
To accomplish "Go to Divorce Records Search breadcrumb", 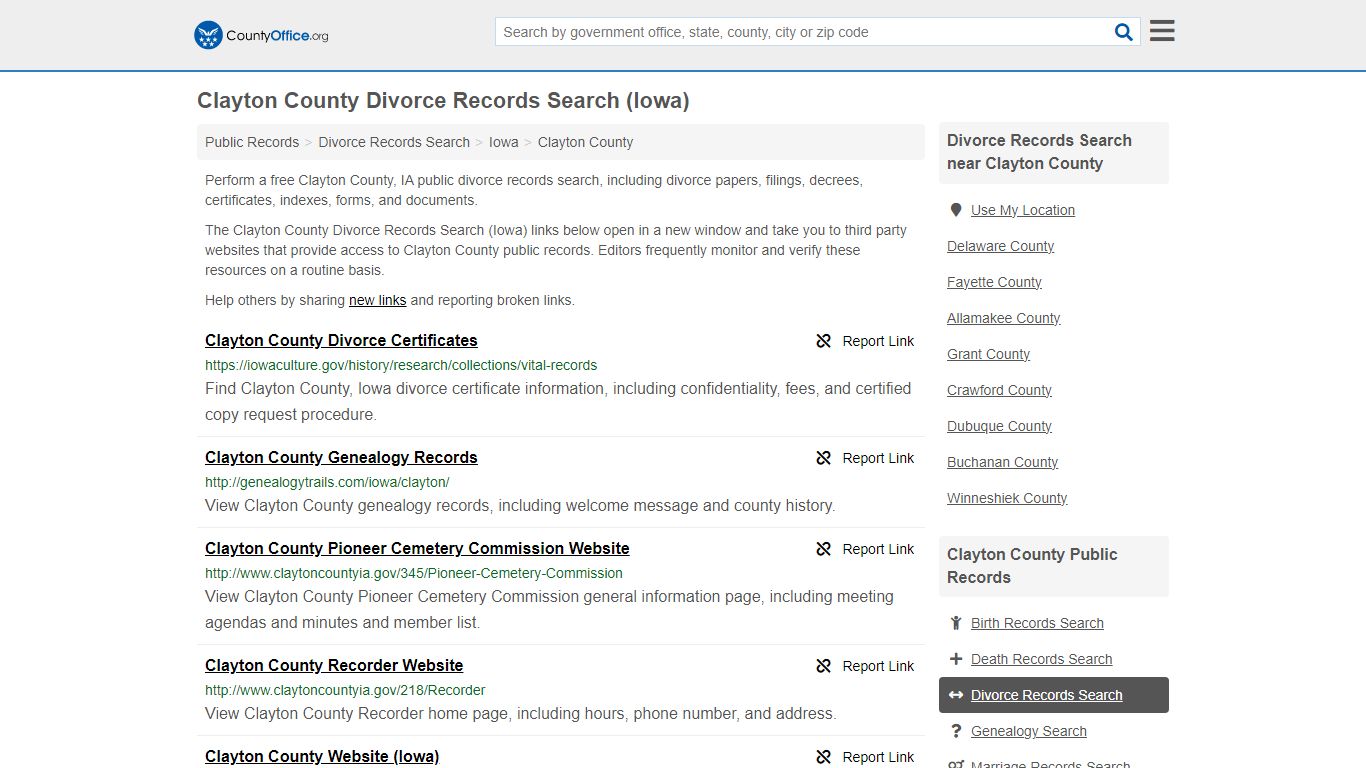I will coord(394,142).
